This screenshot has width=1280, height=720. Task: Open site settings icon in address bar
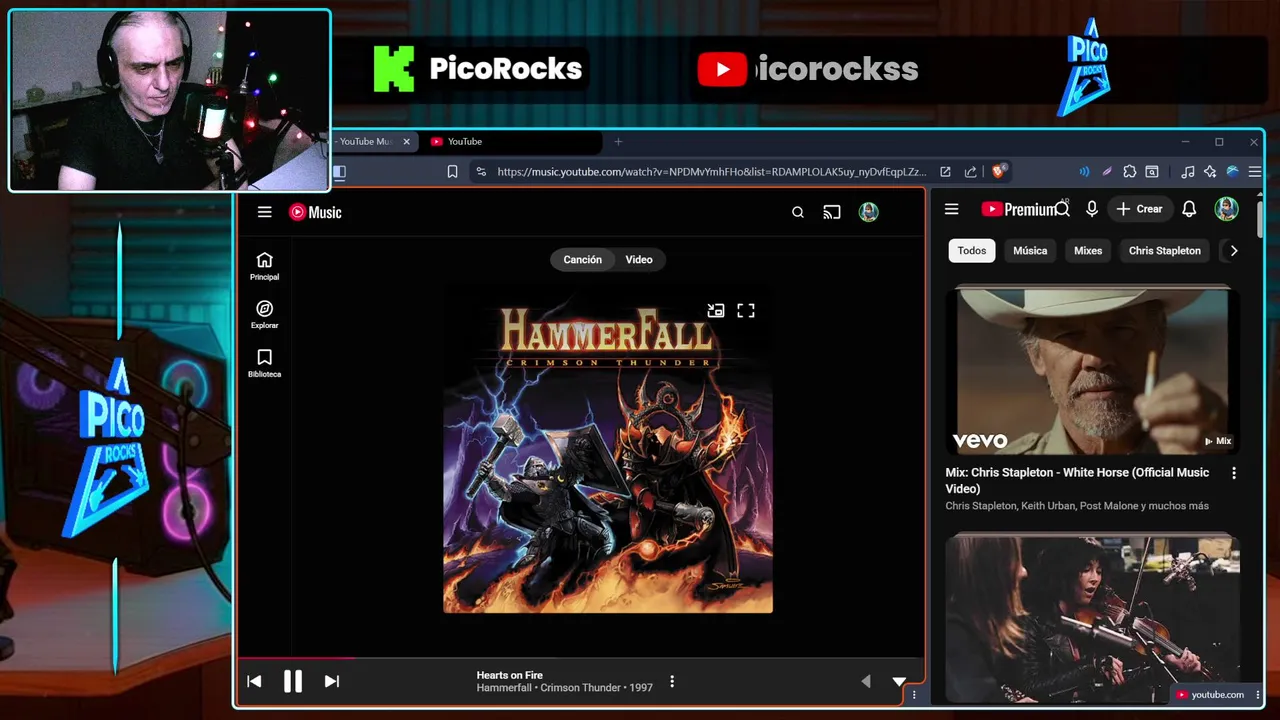click(x=481, y=172)
